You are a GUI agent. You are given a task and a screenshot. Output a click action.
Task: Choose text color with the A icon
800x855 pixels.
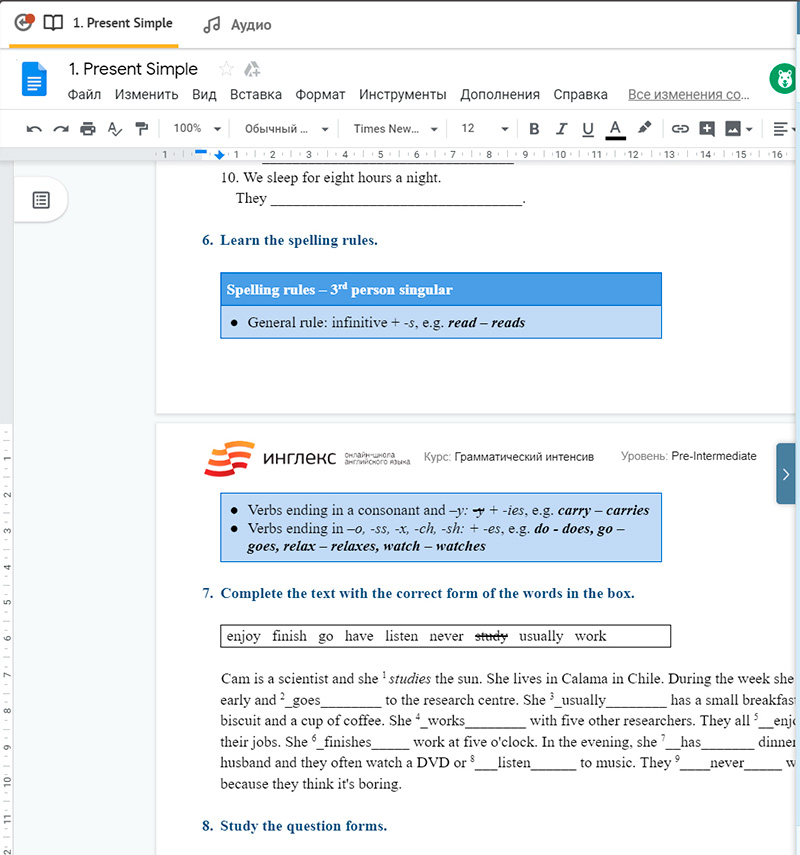point(615,129)
